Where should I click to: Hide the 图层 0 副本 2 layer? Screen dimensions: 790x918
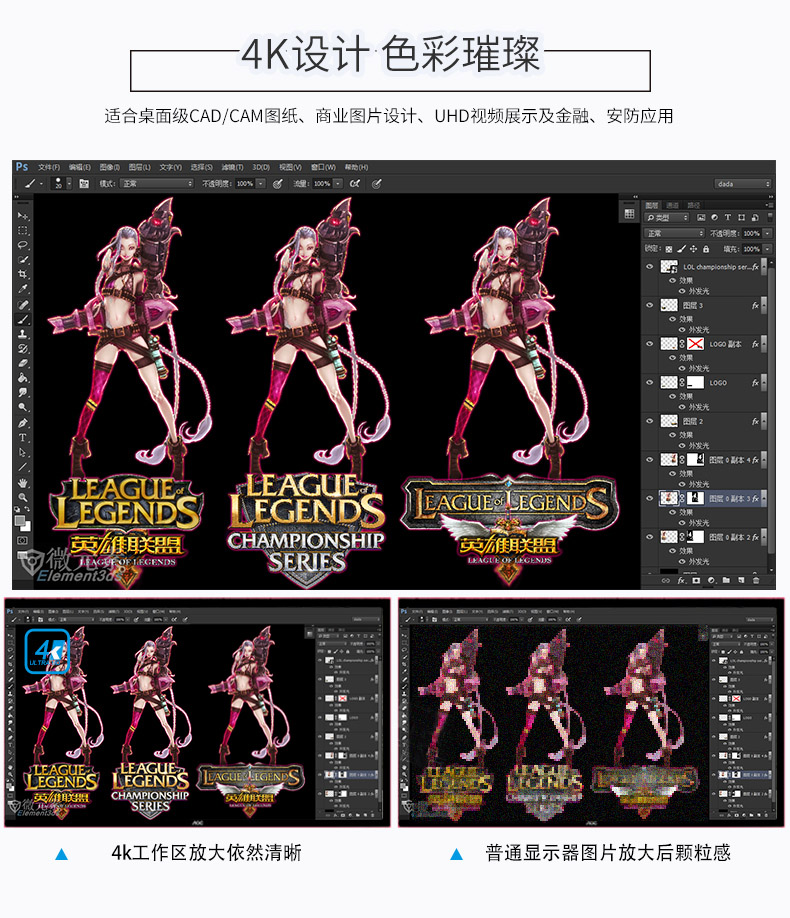pos(649,537)
